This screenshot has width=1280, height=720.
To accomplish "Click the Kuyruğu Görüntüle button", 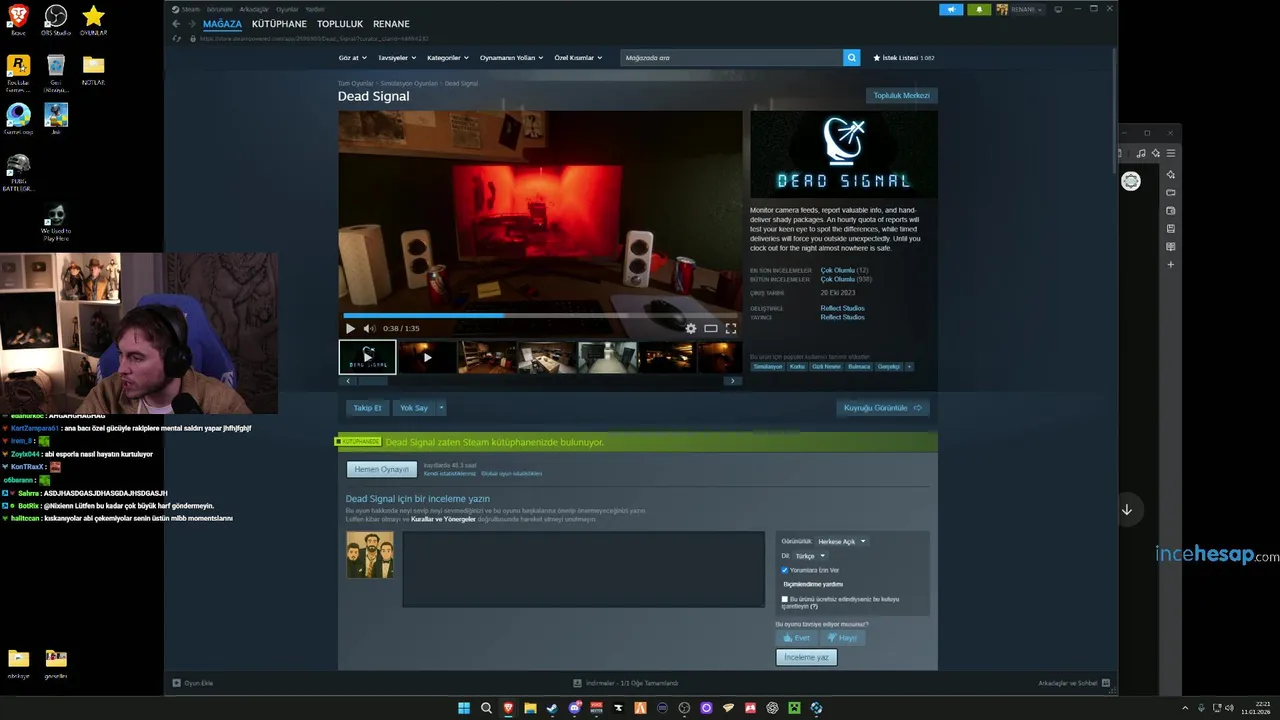I will pos(883,408).
